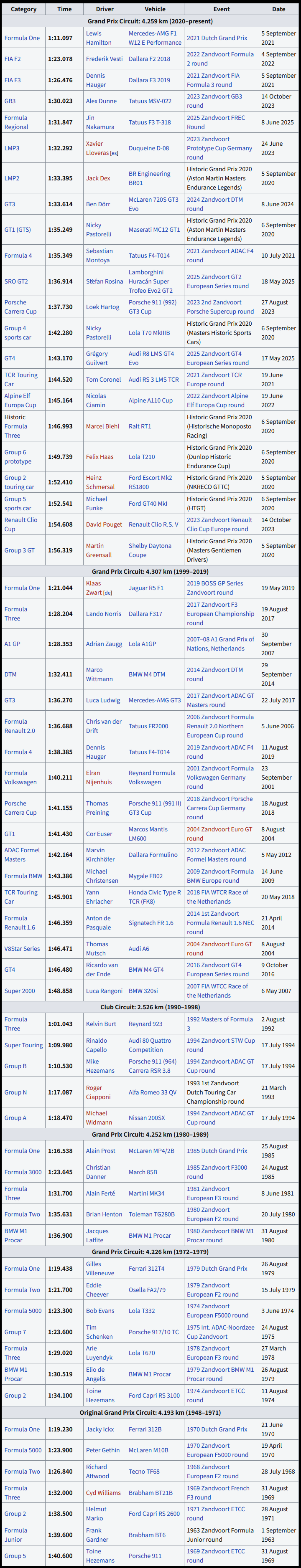The height and width of the screenshot is (1568, 301).
Task: Open the Elio de Angelis link
Action: click(96, 1374)
